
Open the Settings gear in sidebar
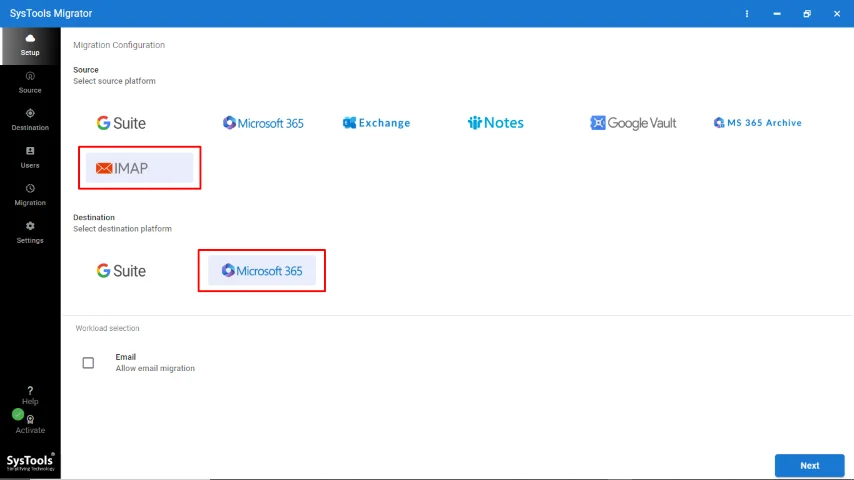(30, 233)
